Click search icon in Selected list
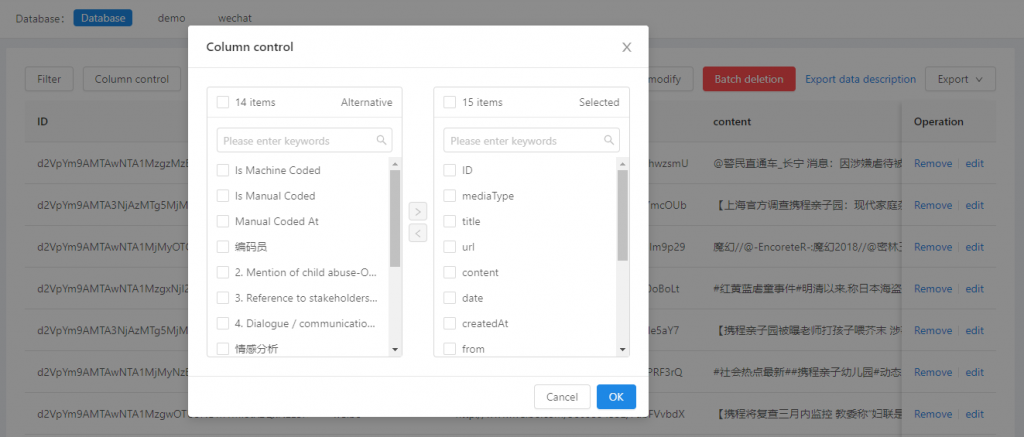 tap(608, 141)
